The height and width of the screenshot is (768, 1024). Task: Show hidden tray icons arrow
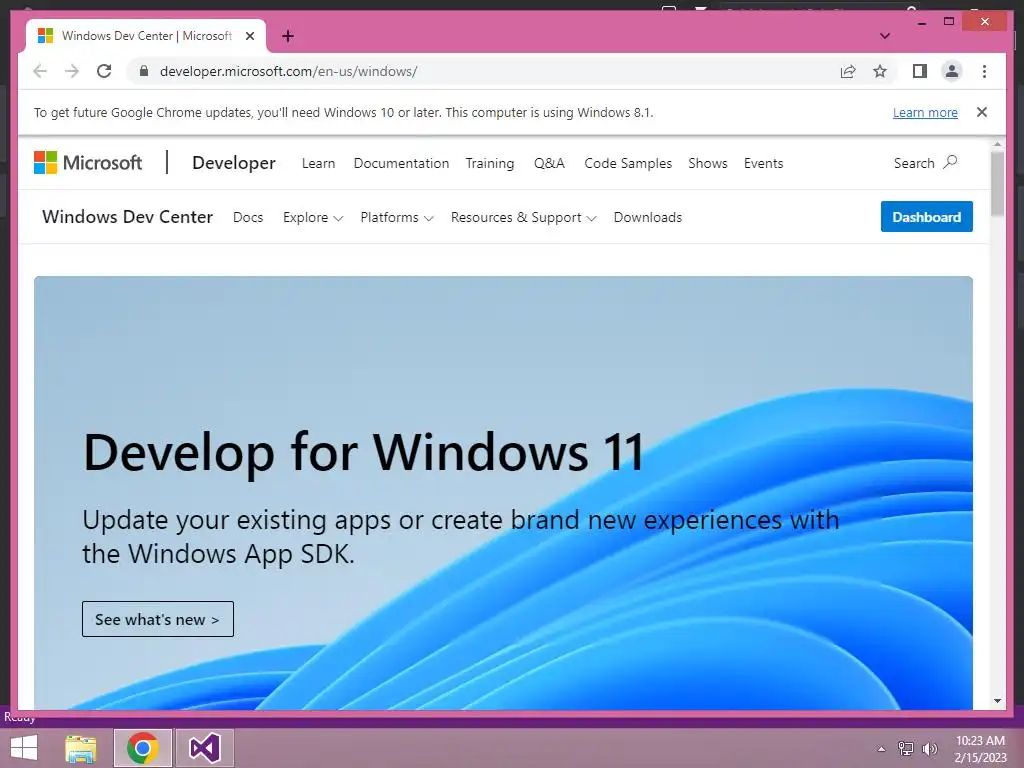(x=881, y=748)
